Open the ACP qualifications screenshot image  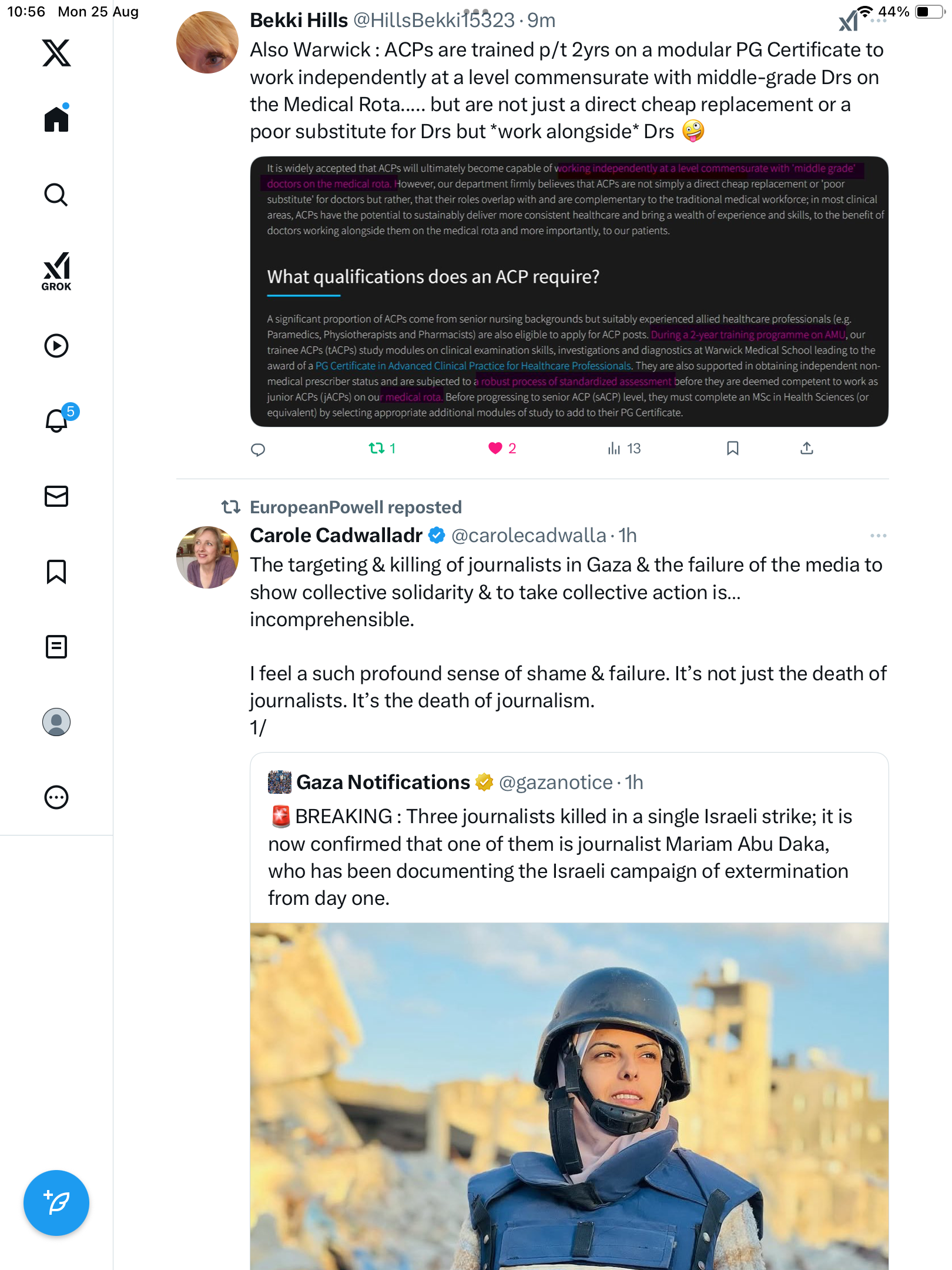[x=569, y=292]
